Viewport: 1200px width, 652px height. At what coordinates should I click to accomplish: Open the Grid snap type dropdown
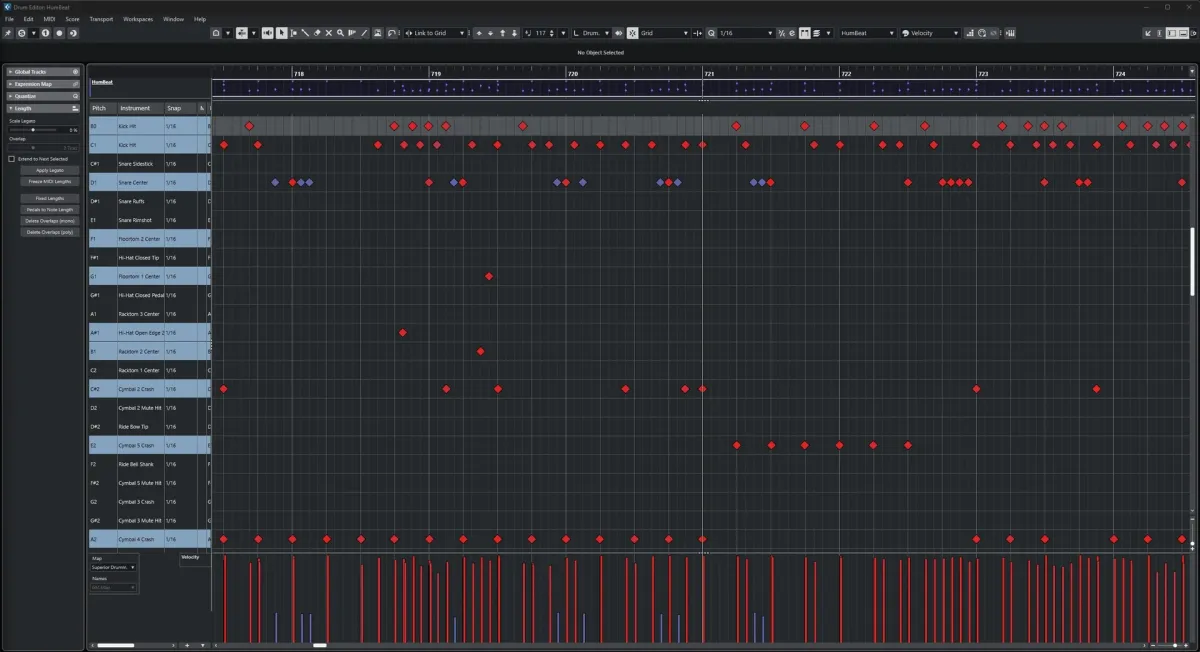coord(665,33)
